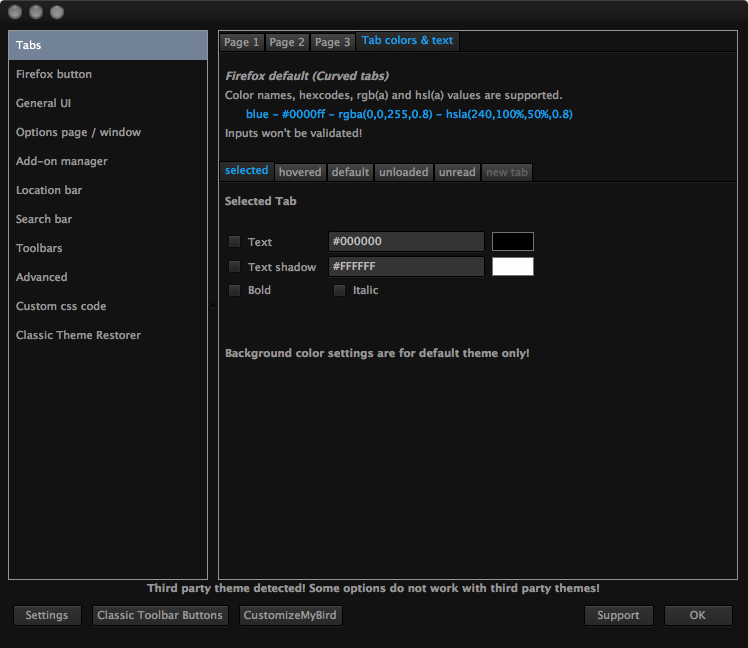Switch to the Page 2 tab
The image size is (748, 648).
[x=287, y=42]
